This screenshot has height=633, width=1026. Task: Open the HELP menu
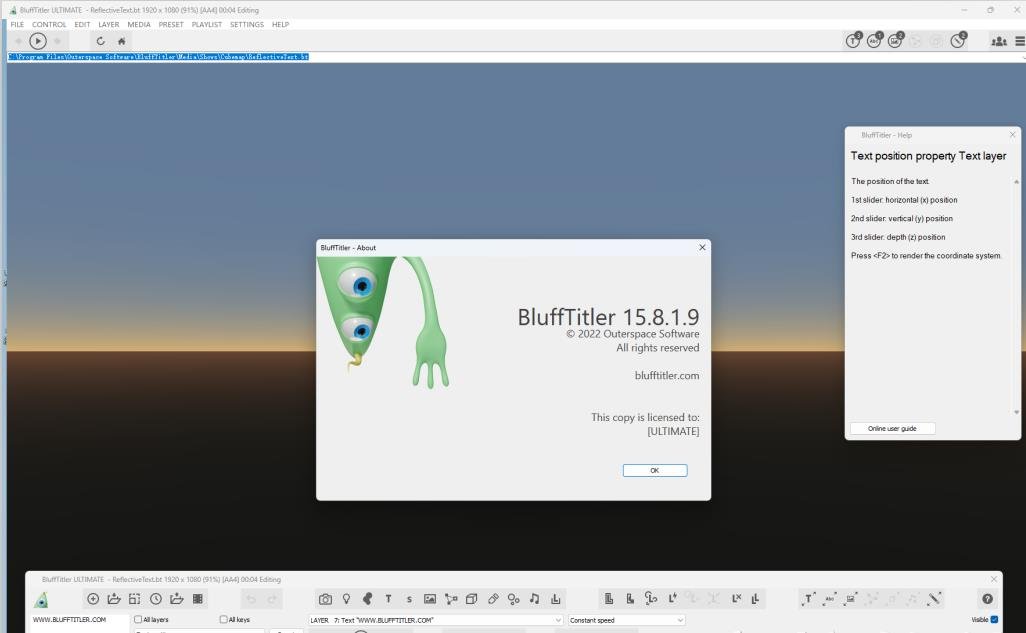(280, 24)
